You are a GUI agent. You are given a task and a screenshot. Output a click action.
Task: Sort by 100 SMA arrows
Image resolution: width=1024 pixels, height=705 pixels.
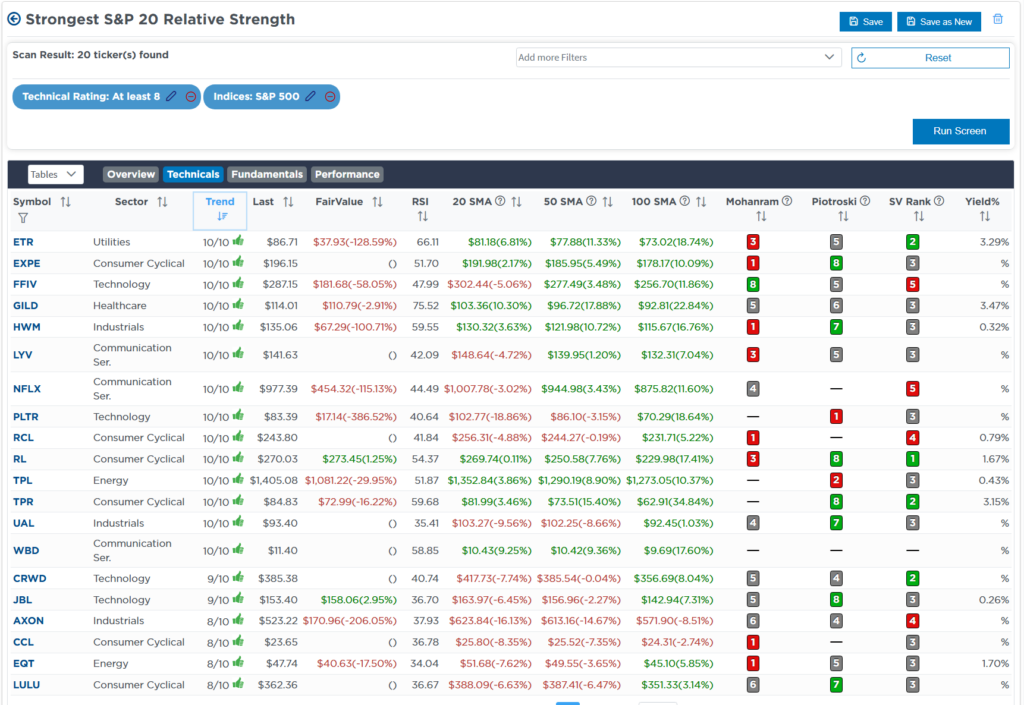tap(701, 202)
